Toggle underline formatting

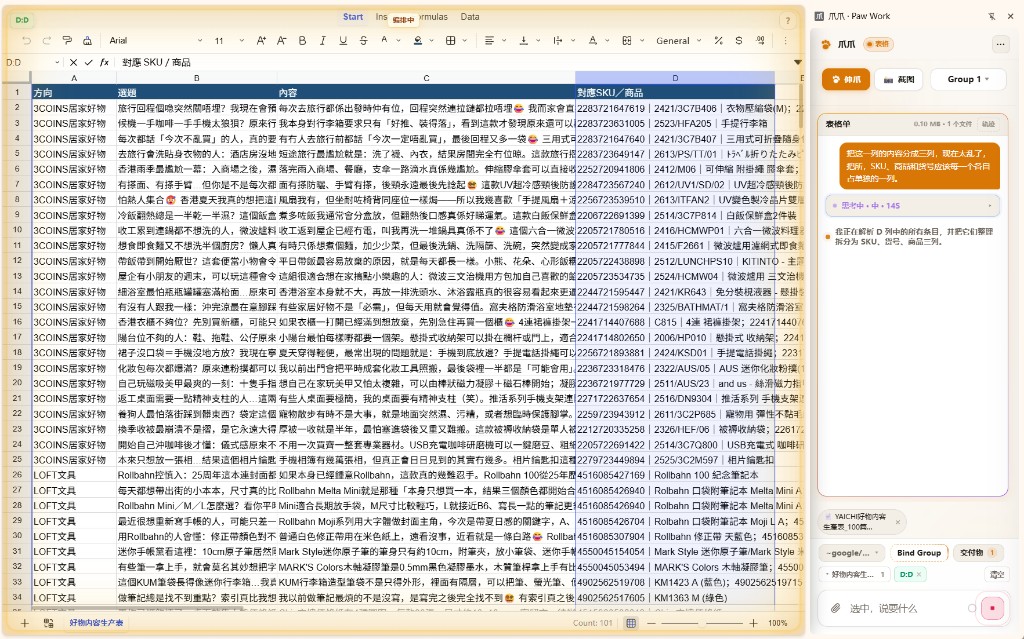pos(343,41)
